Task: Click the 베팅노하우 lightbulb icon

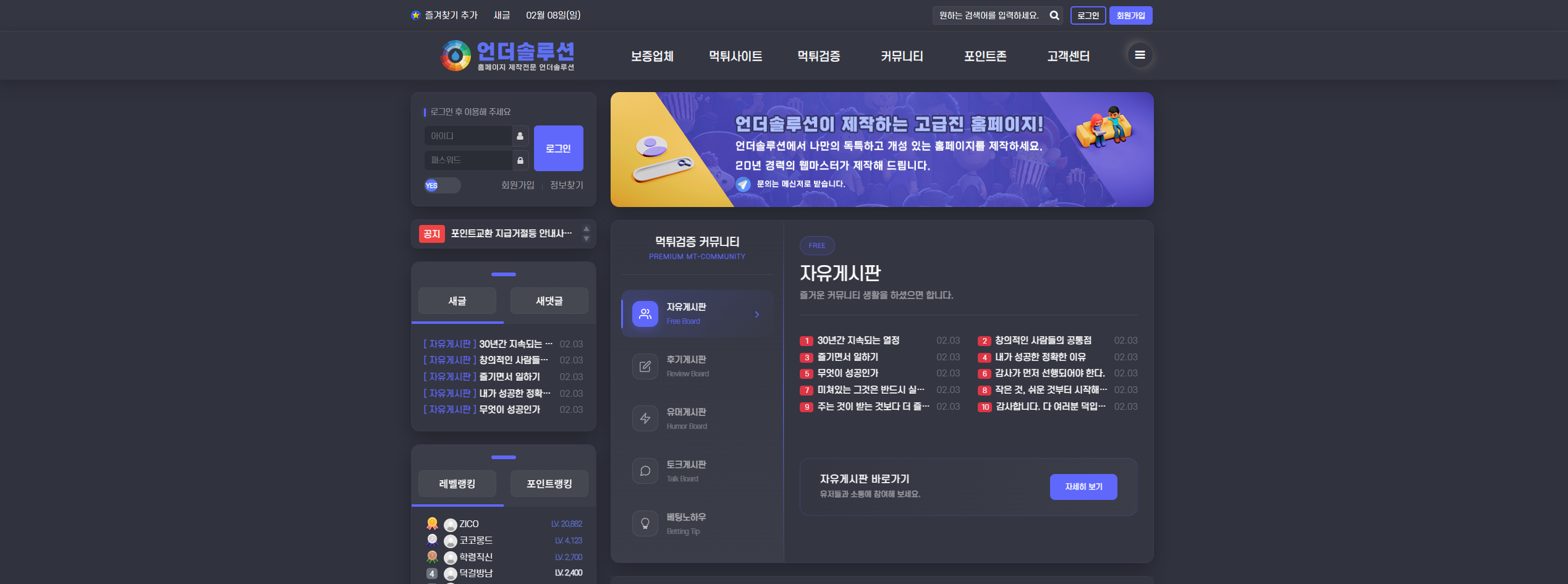Action: click(645, 523)
